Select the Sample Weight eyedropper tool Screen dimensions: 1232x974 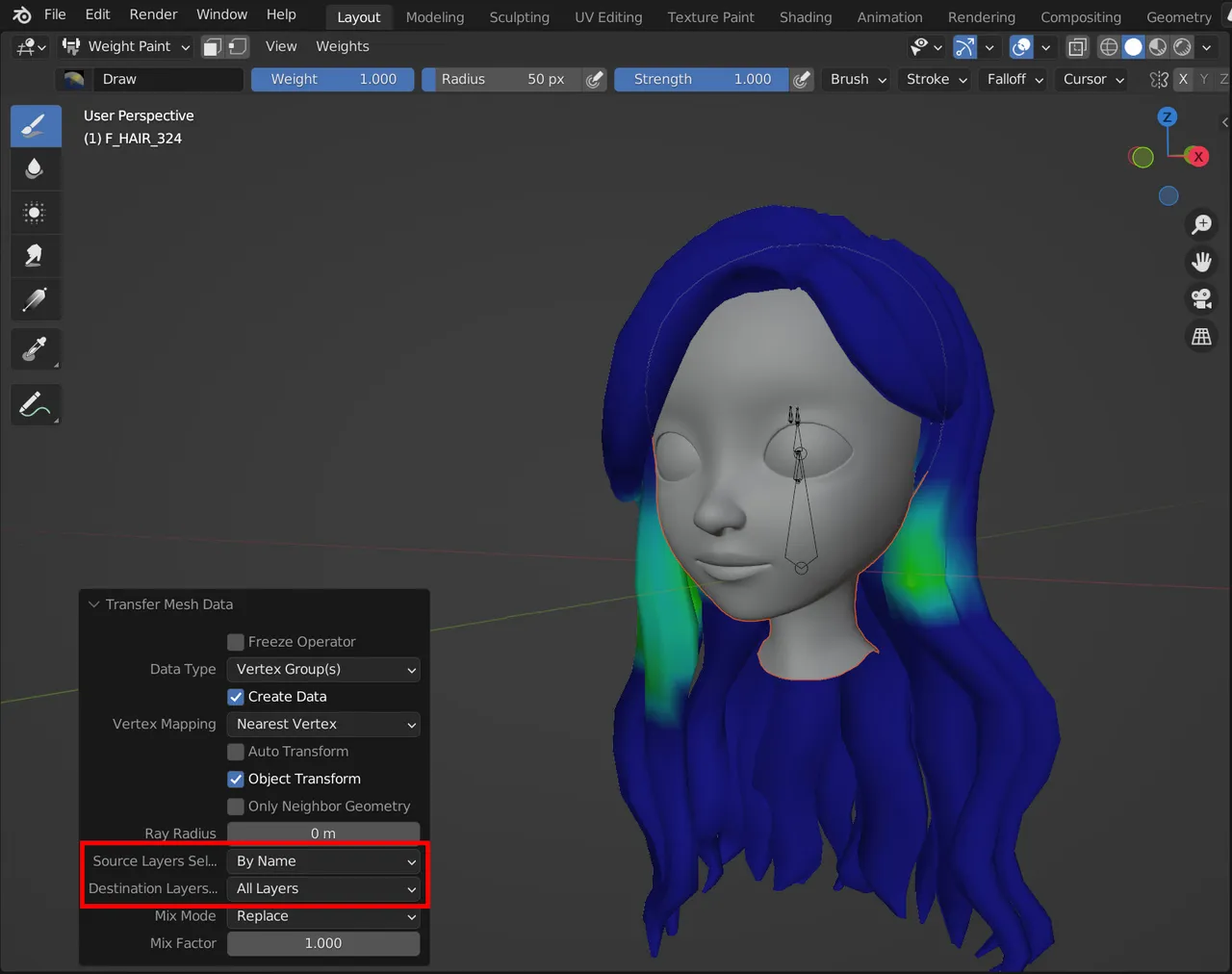(x=36, y=349)
